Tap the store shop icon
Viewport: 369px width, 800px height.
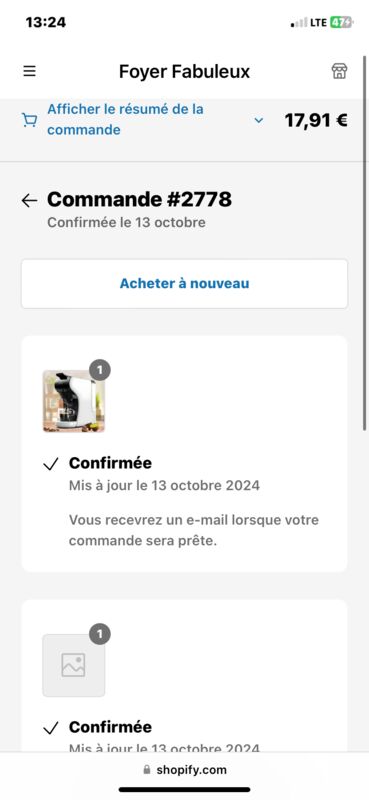[339, 71]
